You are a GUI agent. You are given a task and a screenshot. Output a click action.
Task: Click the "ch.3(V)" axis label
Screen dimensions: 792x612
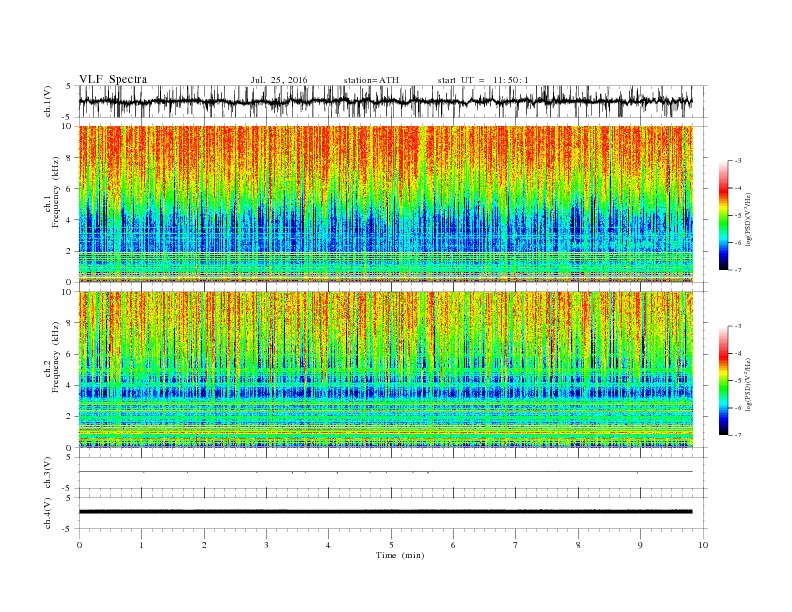point(48,472)
